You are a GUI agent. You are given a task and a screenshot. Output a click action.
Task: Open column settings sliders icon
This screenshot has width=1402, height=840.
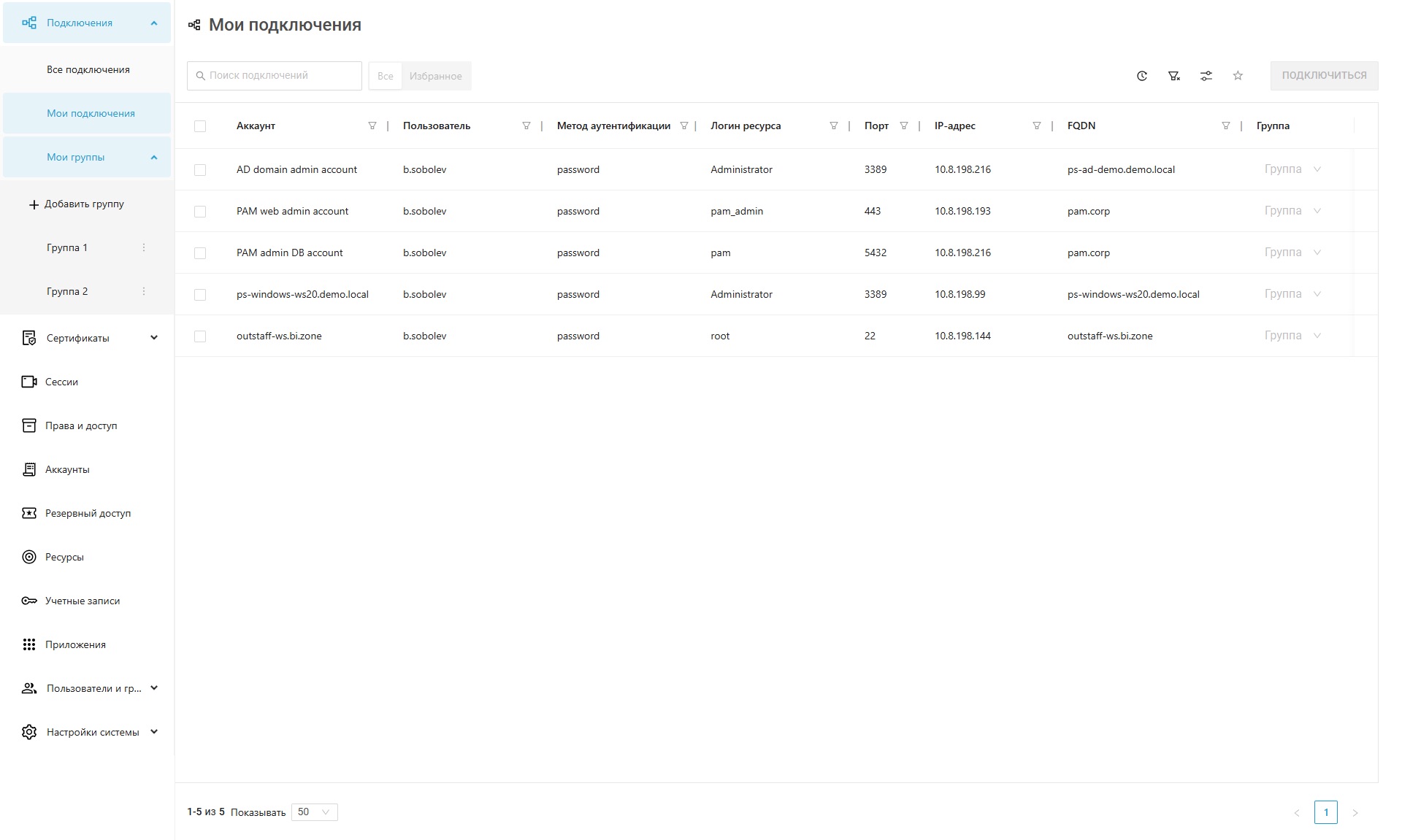1206,76
